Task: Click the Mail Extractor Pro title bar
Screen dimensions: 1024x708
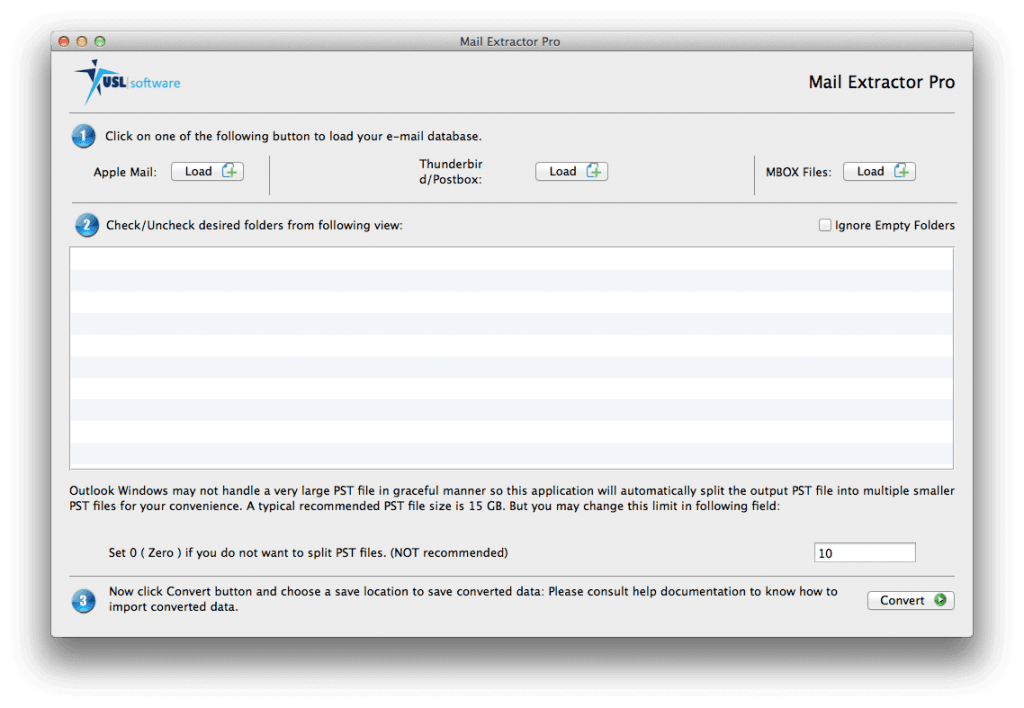Action: click(510, 41)
